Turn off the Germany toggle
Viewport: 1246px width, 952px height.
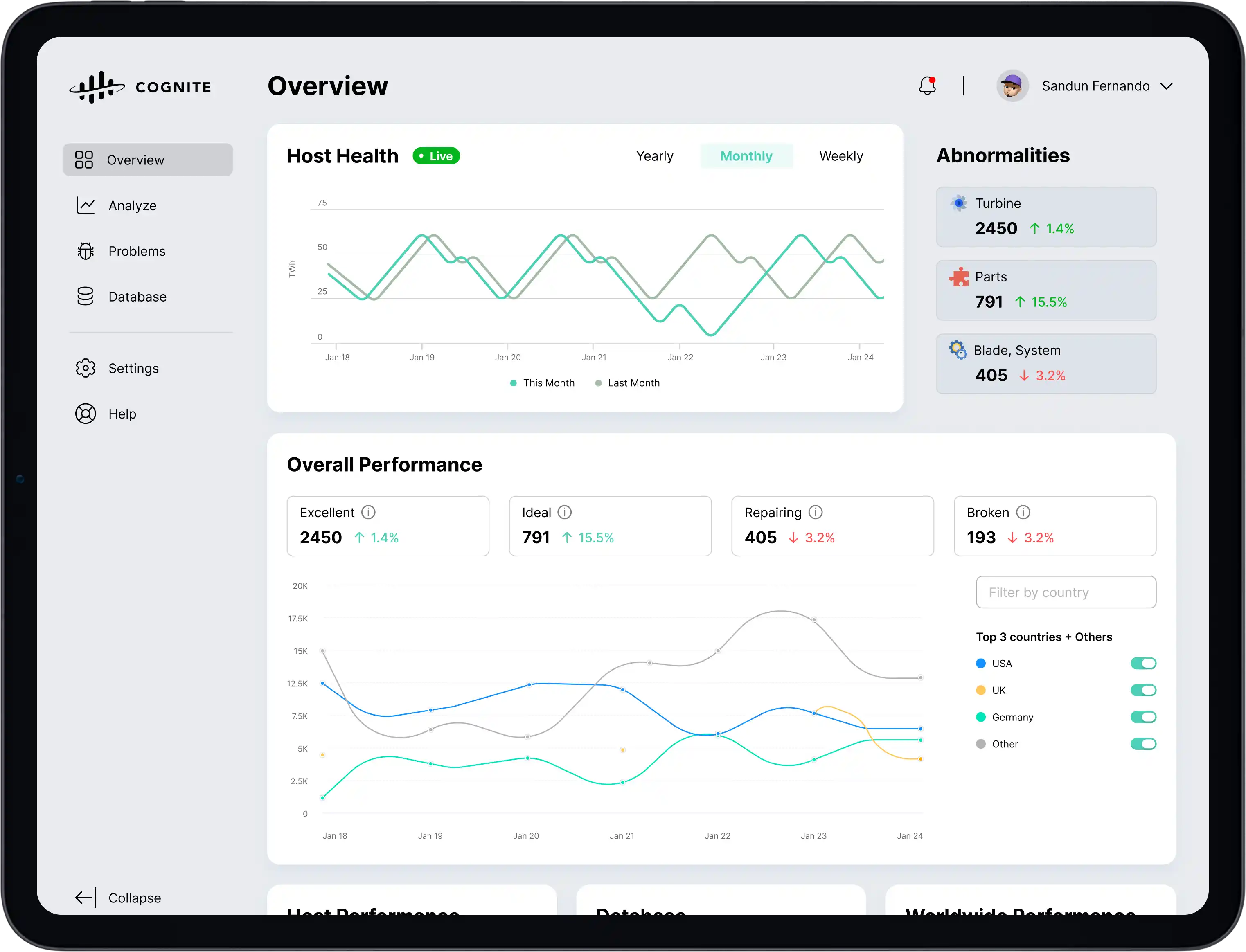click(x=1143, y=717)
